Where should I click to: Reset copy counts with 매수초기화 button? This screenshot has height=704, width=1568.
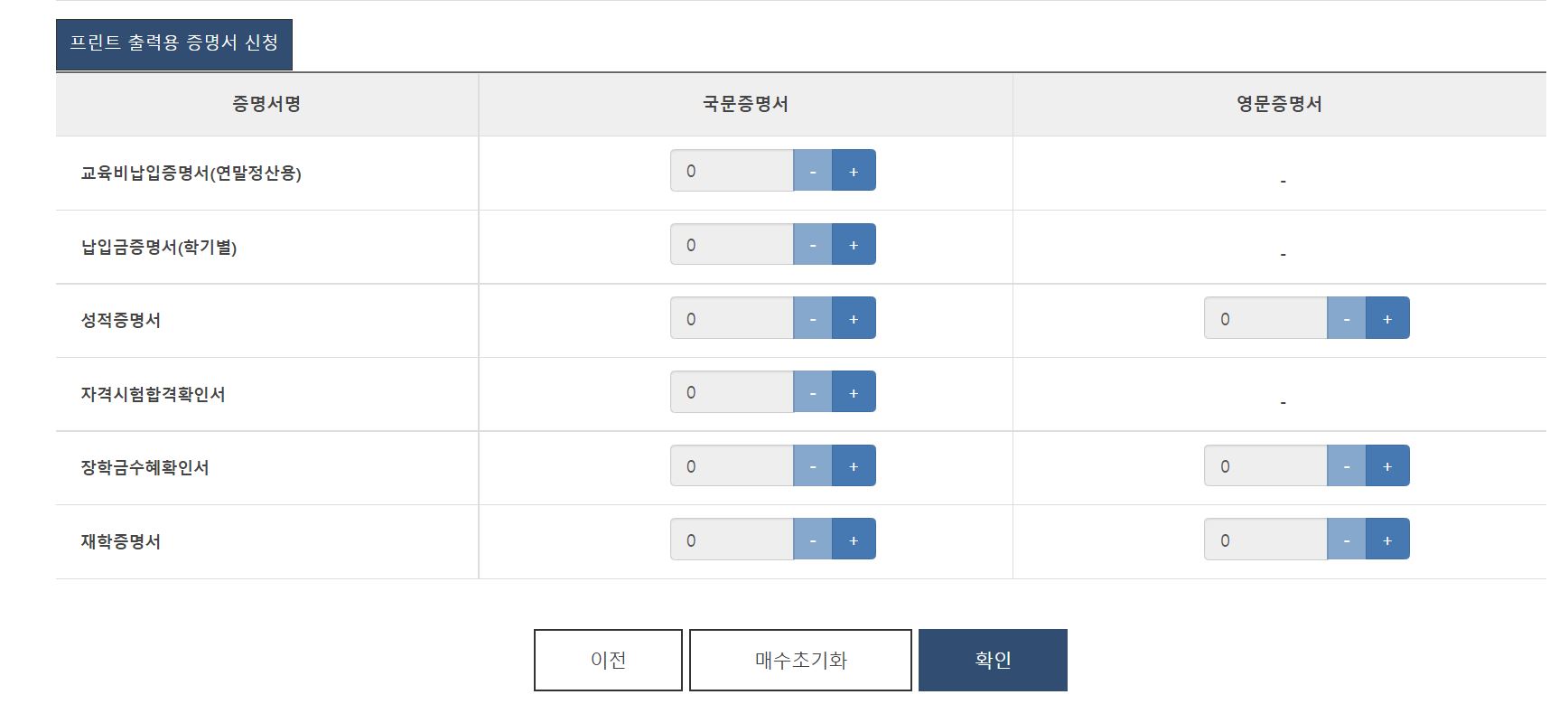(800, 660)
